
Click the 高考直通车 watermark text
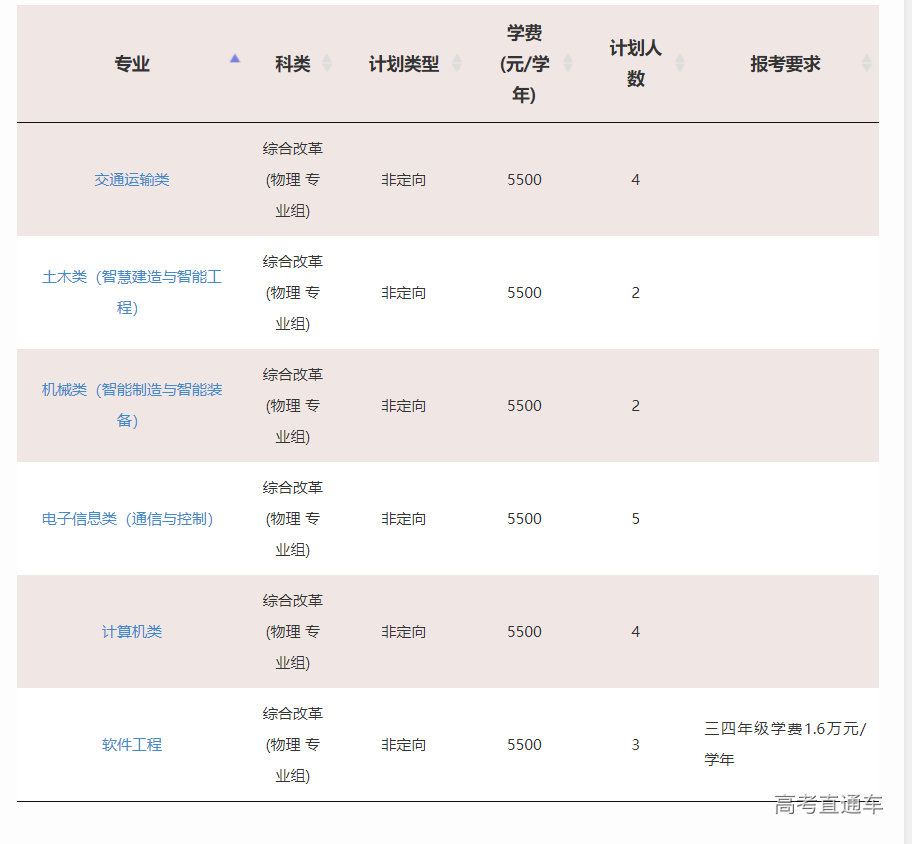coord(828,804)
